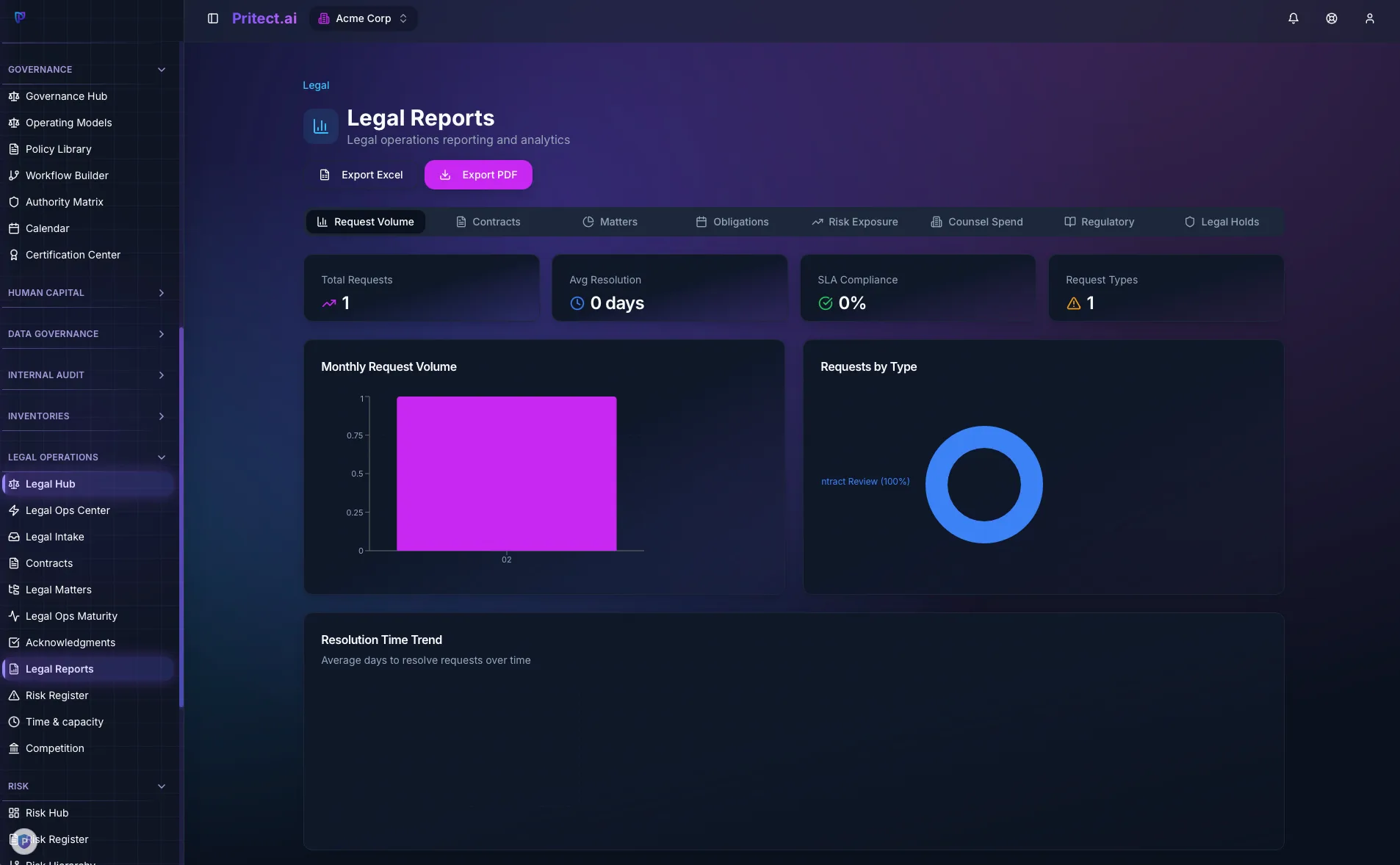Click the magenta bar for month 02
Viewport: 1400px width, 865px height.
506,474
